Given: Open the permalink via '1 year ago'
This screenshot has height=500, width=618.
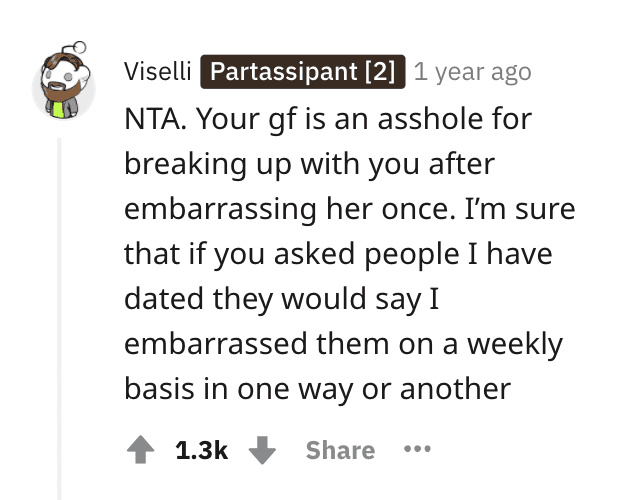Looking at the screenshot, I should 473,72.
